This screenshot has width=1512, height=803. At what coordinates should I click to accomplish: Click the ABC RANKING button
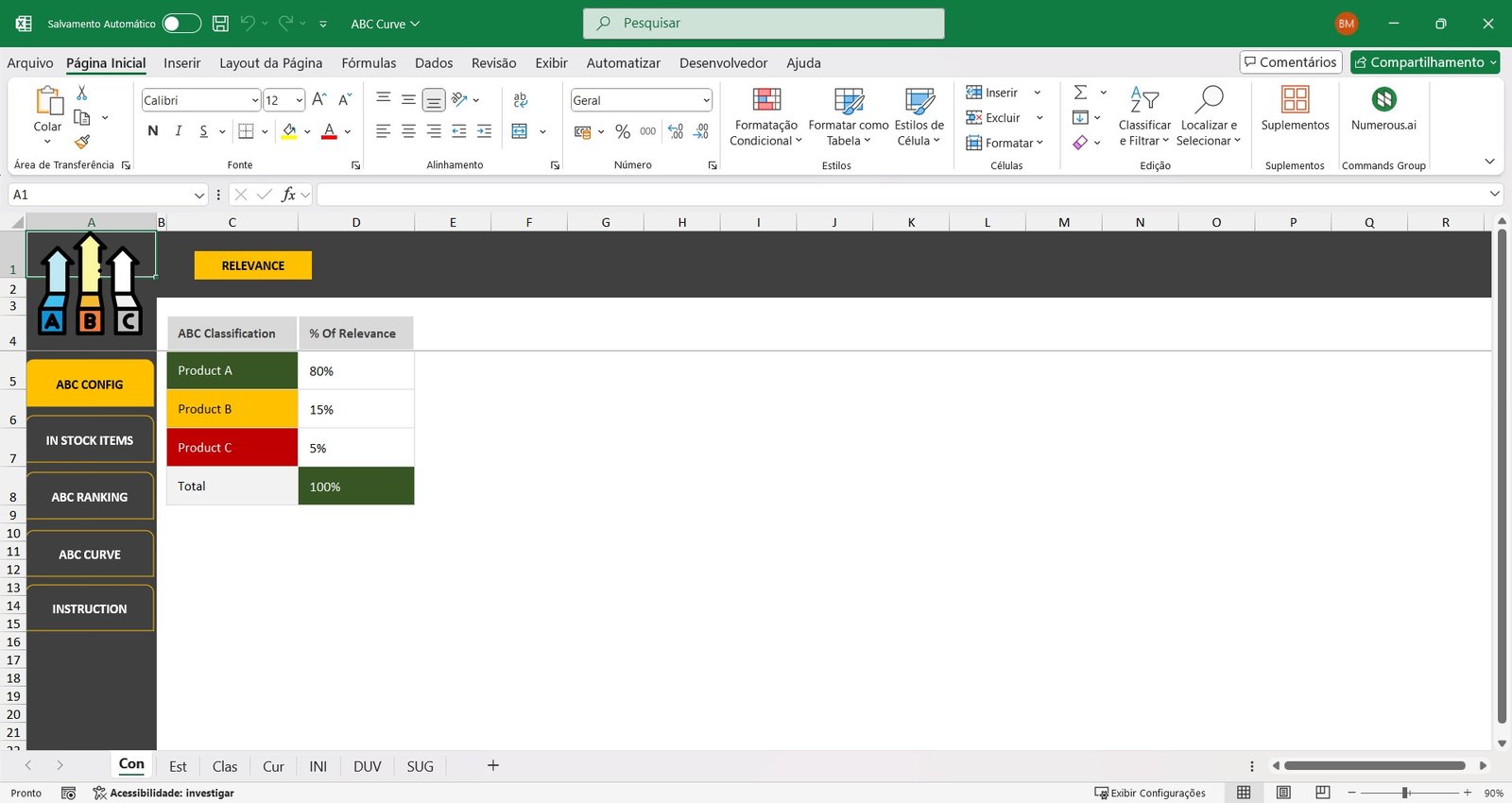[x=90, y=497]
